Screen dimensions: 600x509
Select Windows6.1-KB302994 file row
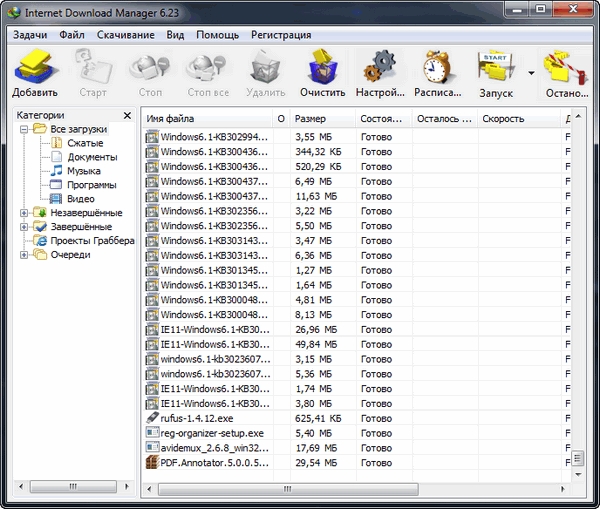358,137
